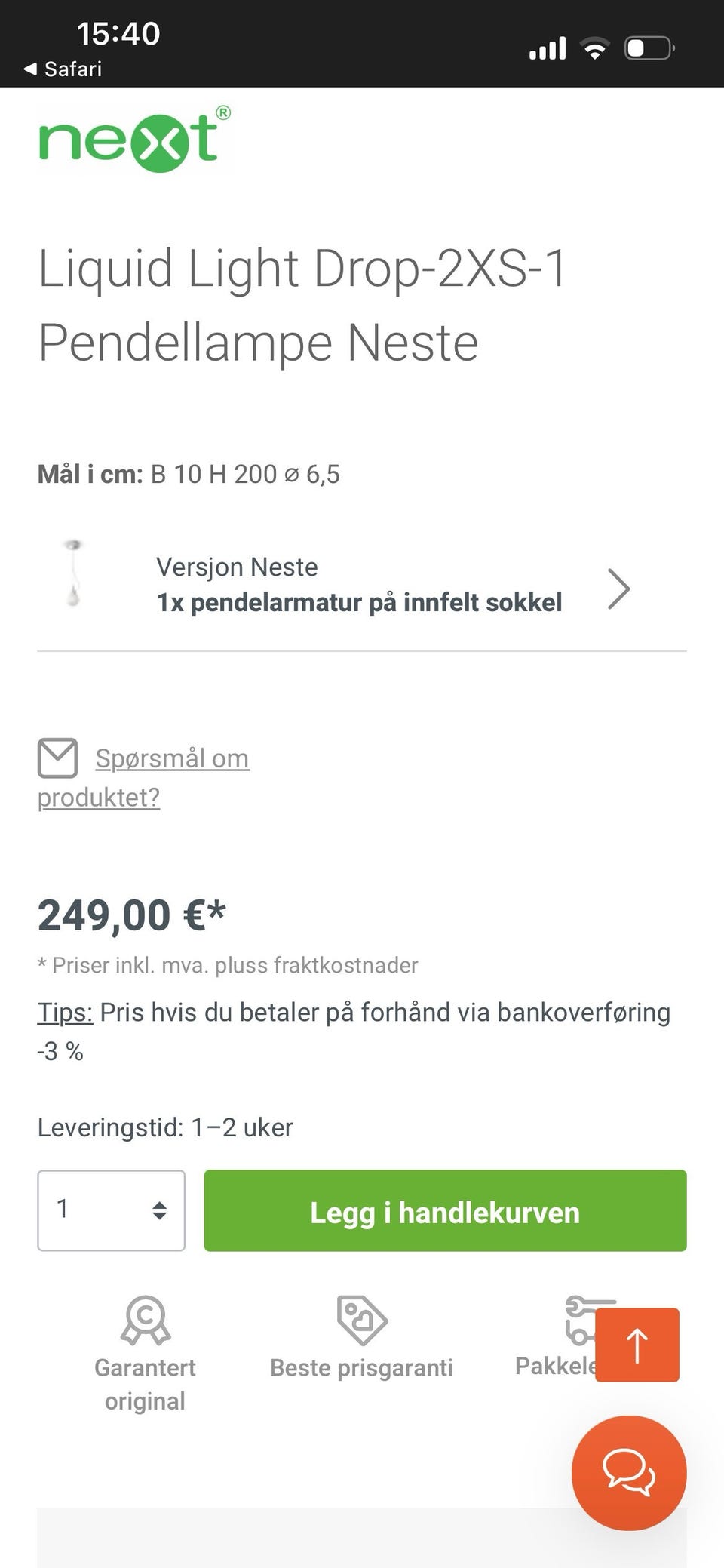The image size is (724, 1568).
Task: Click the underlined Tips link
Action: [x=65, y=1012]
